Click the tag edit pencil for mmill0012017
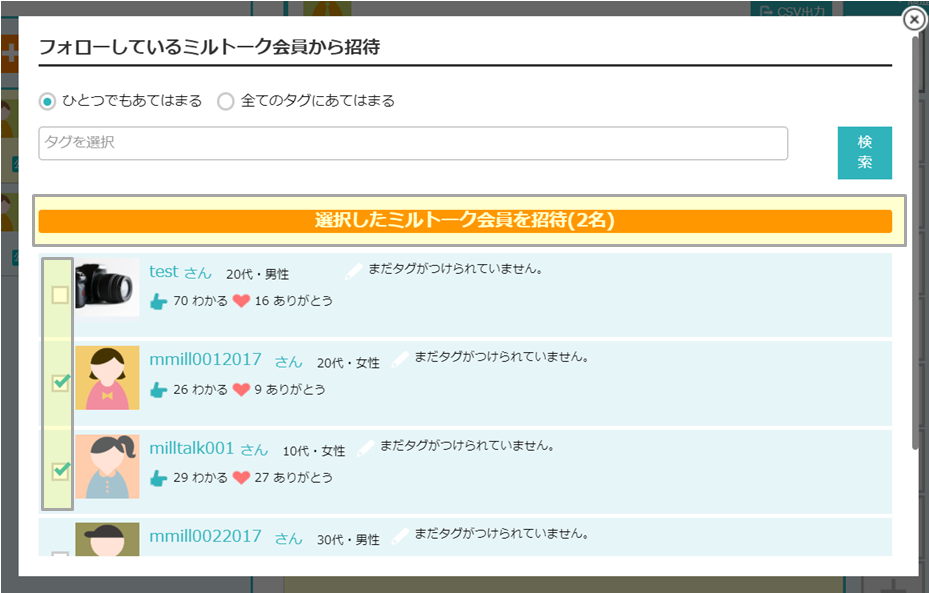Image resolution: width=929 pixels, height=593 pixels. coord(400,359)
